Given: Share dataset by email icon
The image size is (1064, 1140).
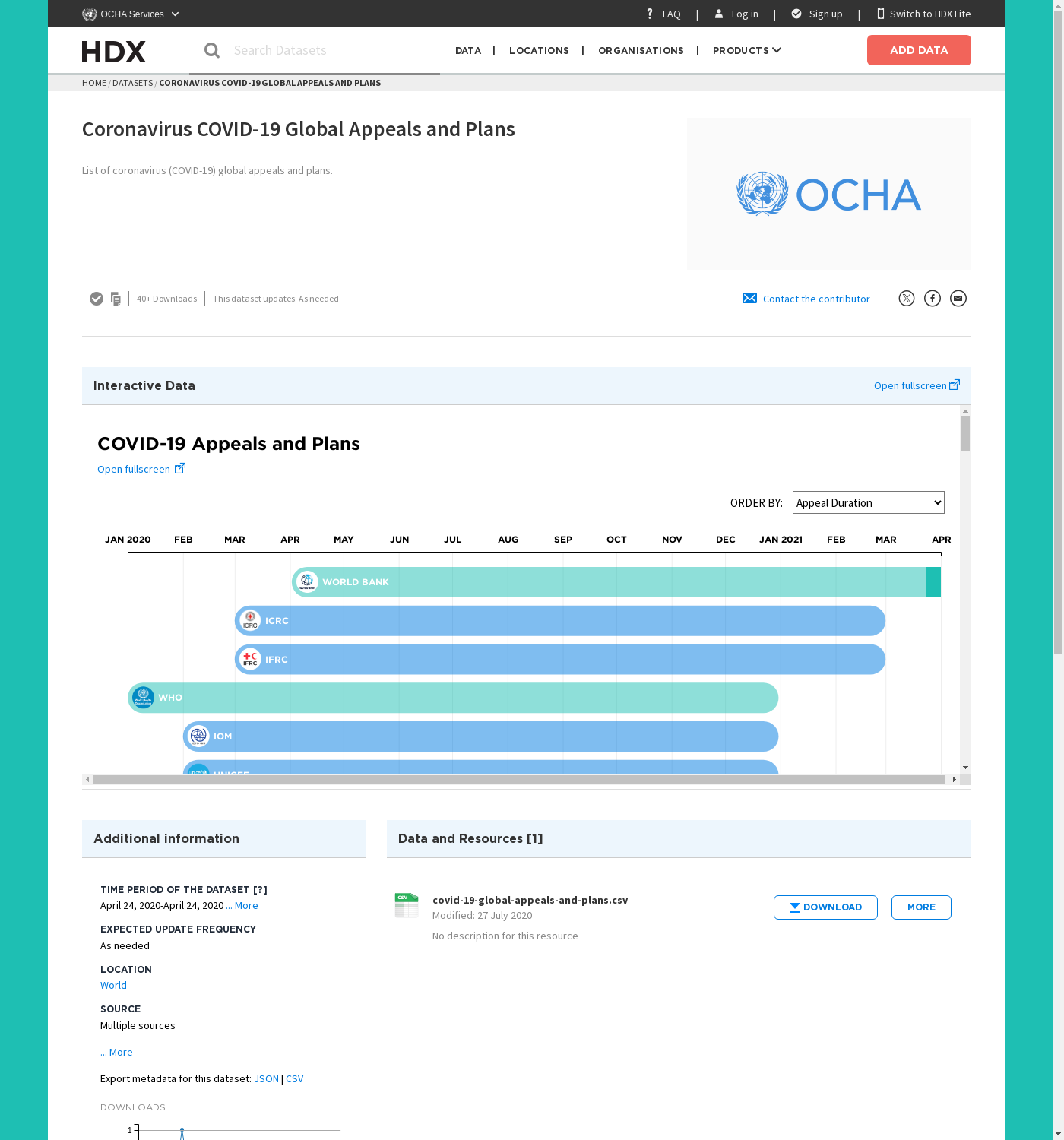Looking at the screenshot, I should 958,299.
